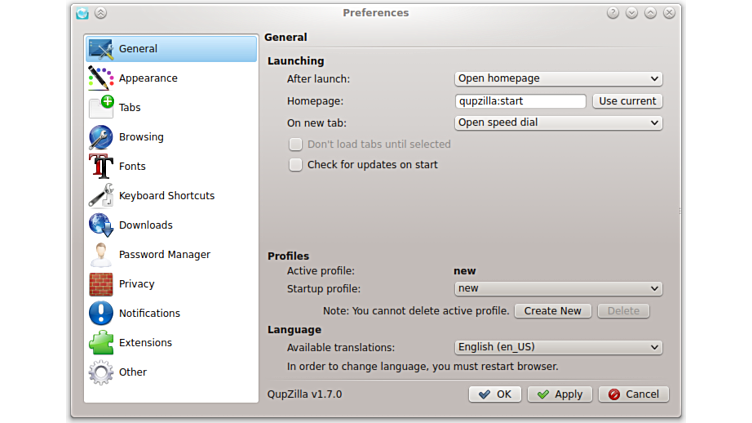The width and height of the screenshot is (752, 423).
Task: Go to the Other settings section
Action: 132,372
